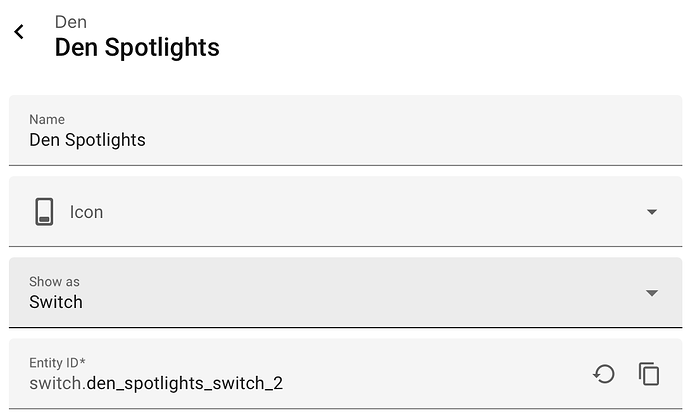Click the "Entity ID*" field label
This screenshot has width=690, height=416.
pyautogui.click(x=59, y=363)
